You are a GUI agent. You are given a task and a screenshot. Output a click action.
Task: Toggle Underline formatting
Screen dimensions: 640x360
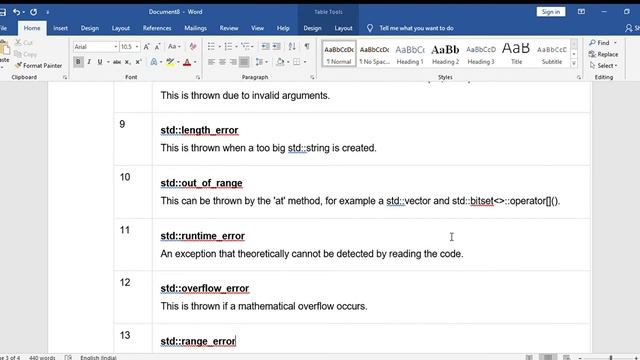[x=100, y=62]
